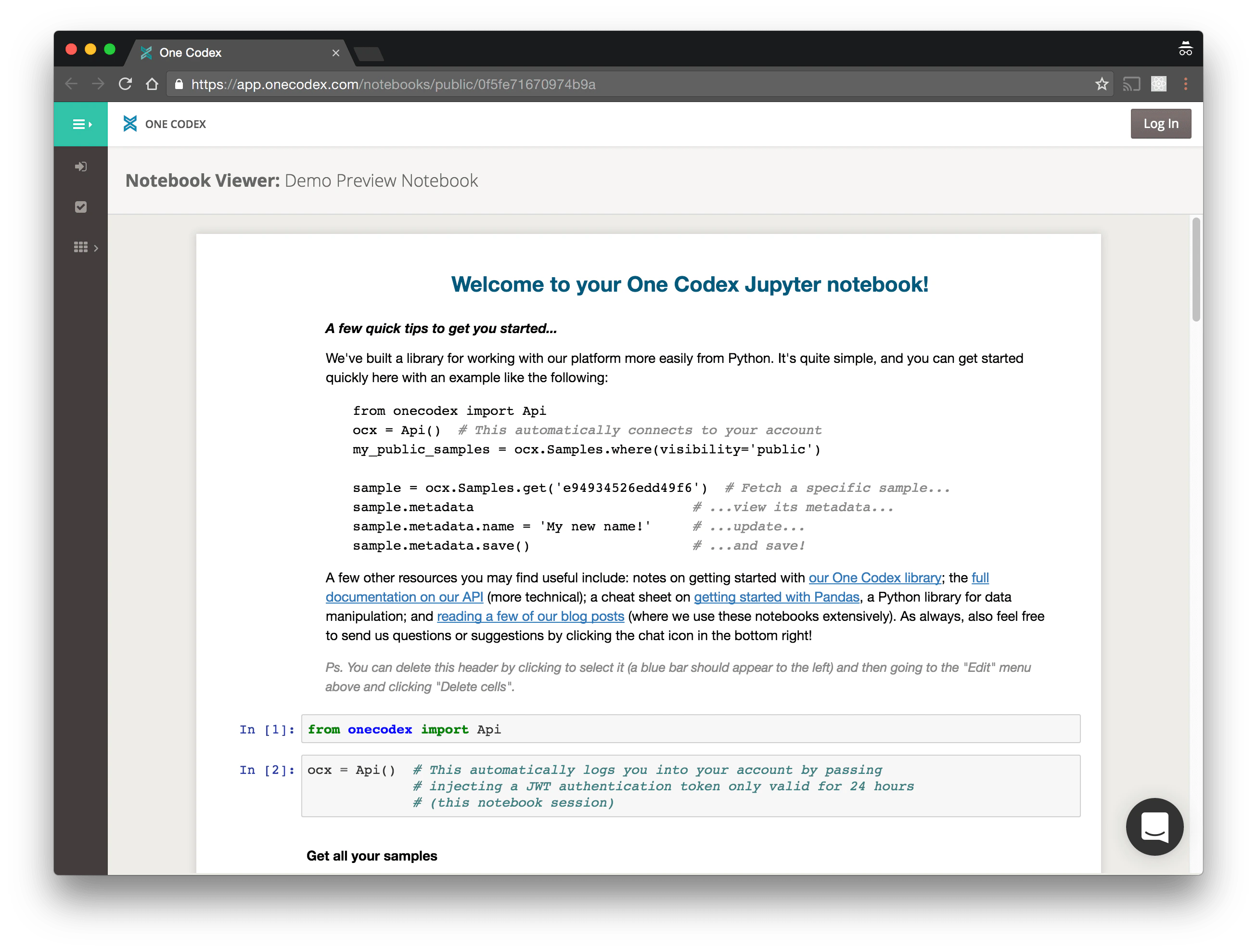Go forward with browser forward arrow
This screenshot has height=952, width=1257.
coord(98,84)
